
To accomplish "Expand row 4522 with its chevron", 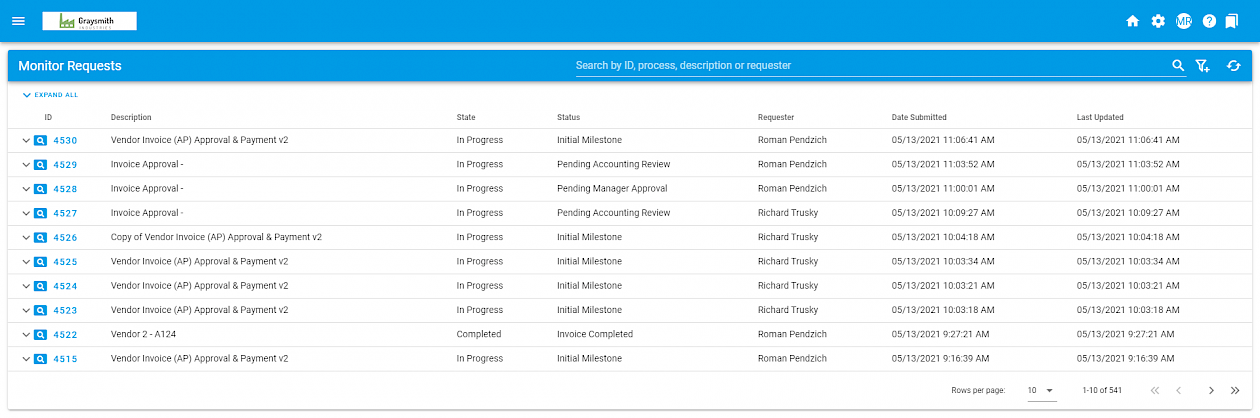I will pyautogui.click(x=26, y=335).
